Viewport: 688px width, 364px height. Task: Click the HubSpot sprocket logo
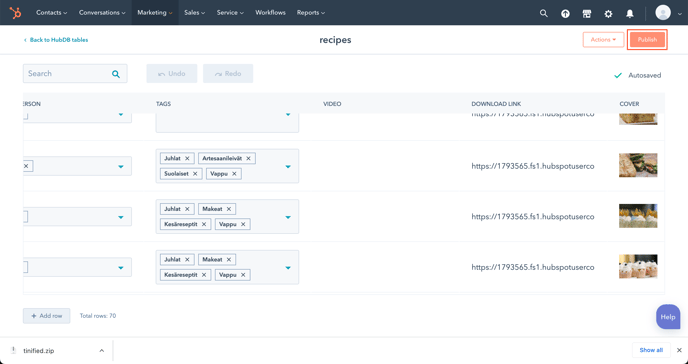15,13
